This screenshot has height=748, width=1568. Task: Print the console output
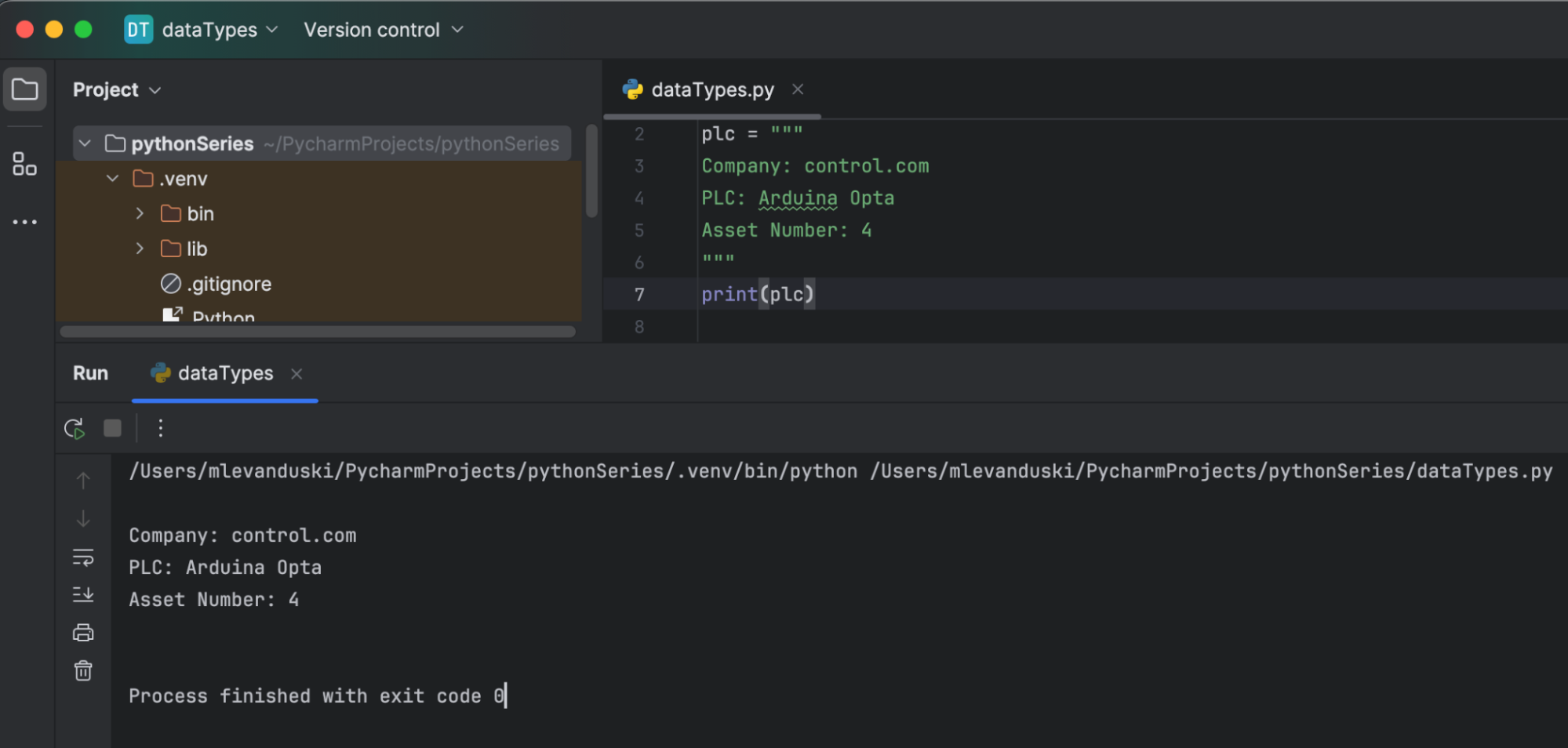83,632
